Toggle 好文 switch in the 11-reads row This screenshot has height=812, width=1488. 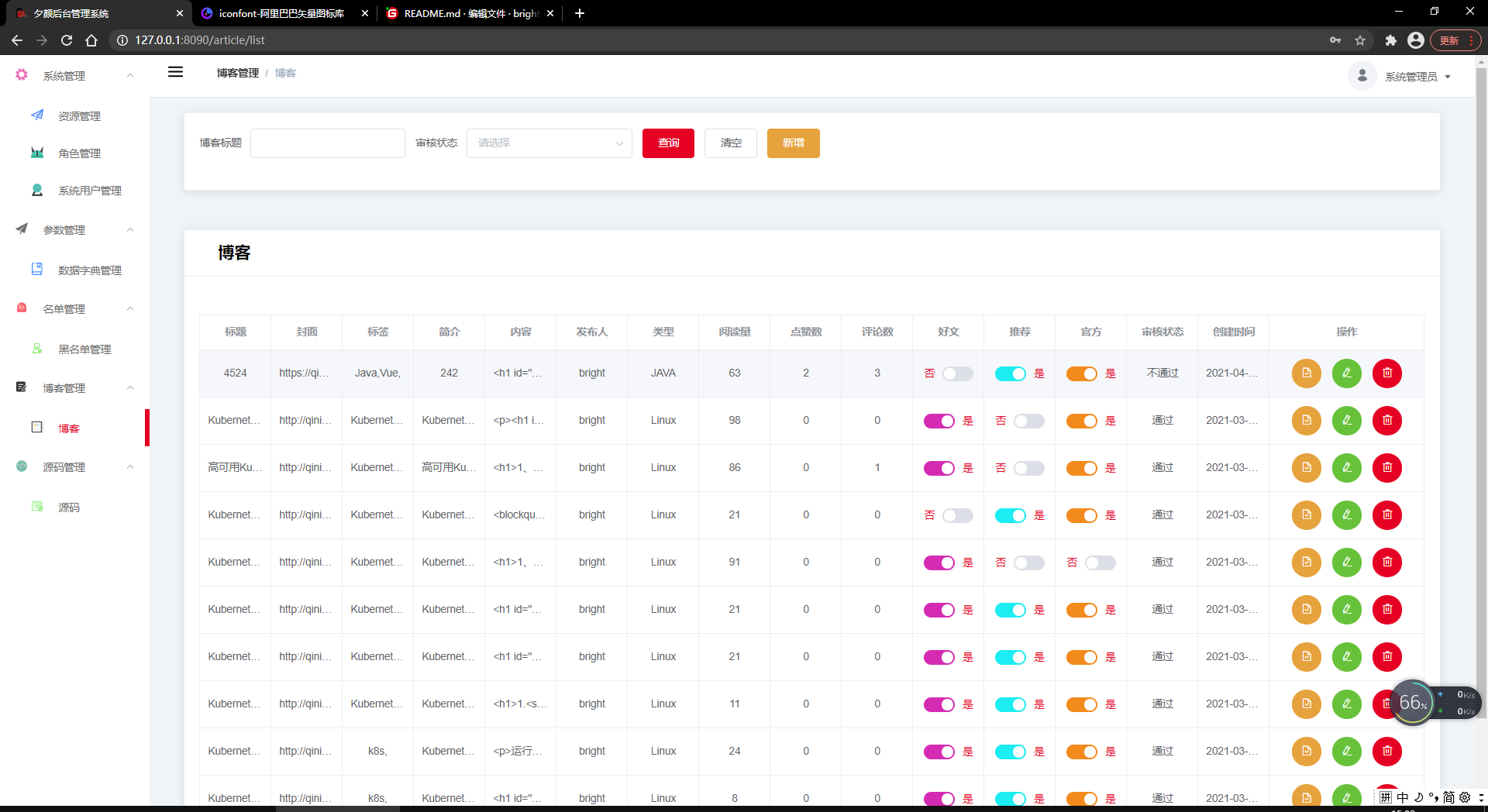coord(939,704)
